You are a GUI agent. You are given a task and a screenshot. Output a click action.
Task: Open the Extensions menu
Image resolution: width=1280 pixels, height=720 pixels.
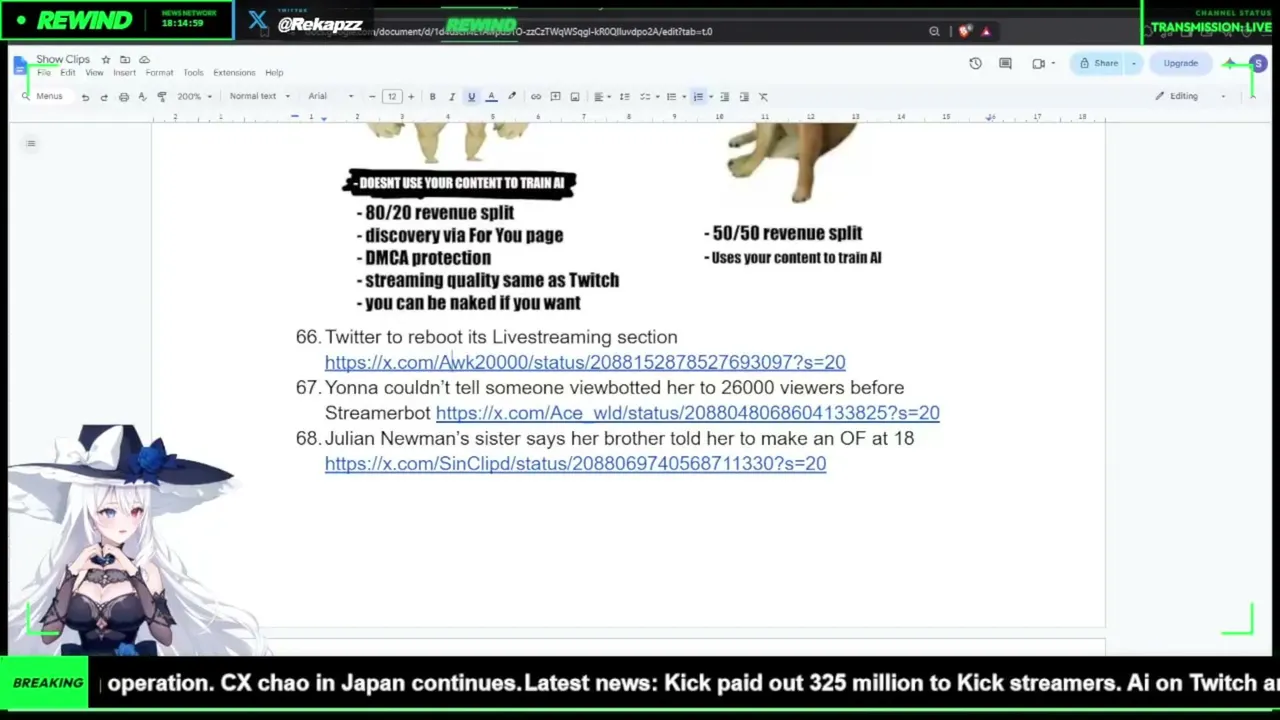(x=234, y=73)
